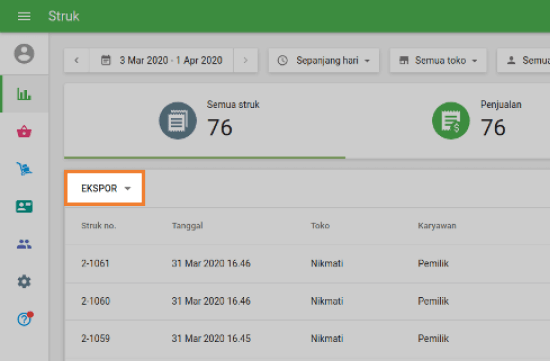Select the Semua struk tab

[x=204, y=121]
